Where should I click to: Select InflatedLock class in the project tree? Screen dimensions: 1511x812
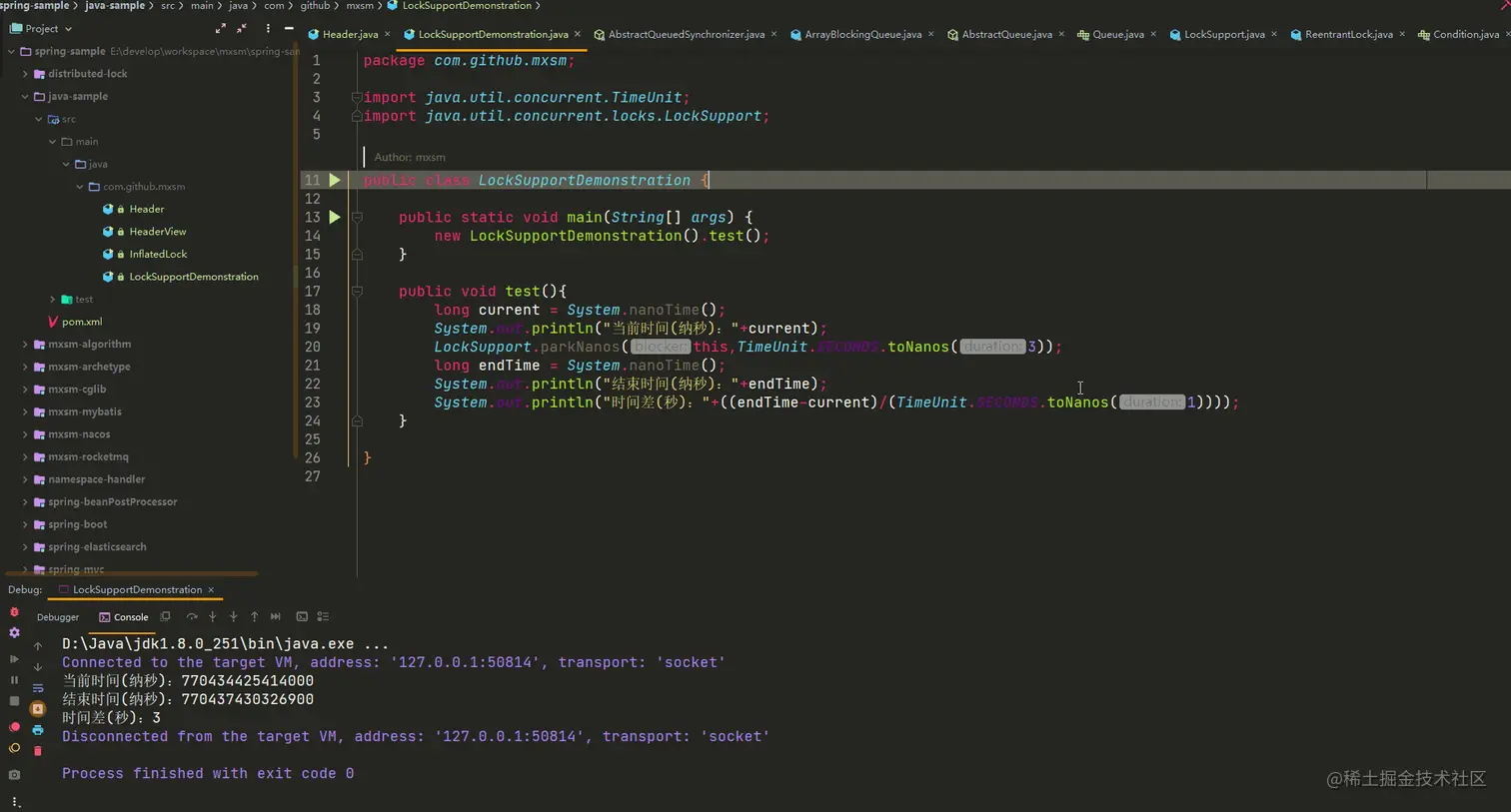(158, 255)
